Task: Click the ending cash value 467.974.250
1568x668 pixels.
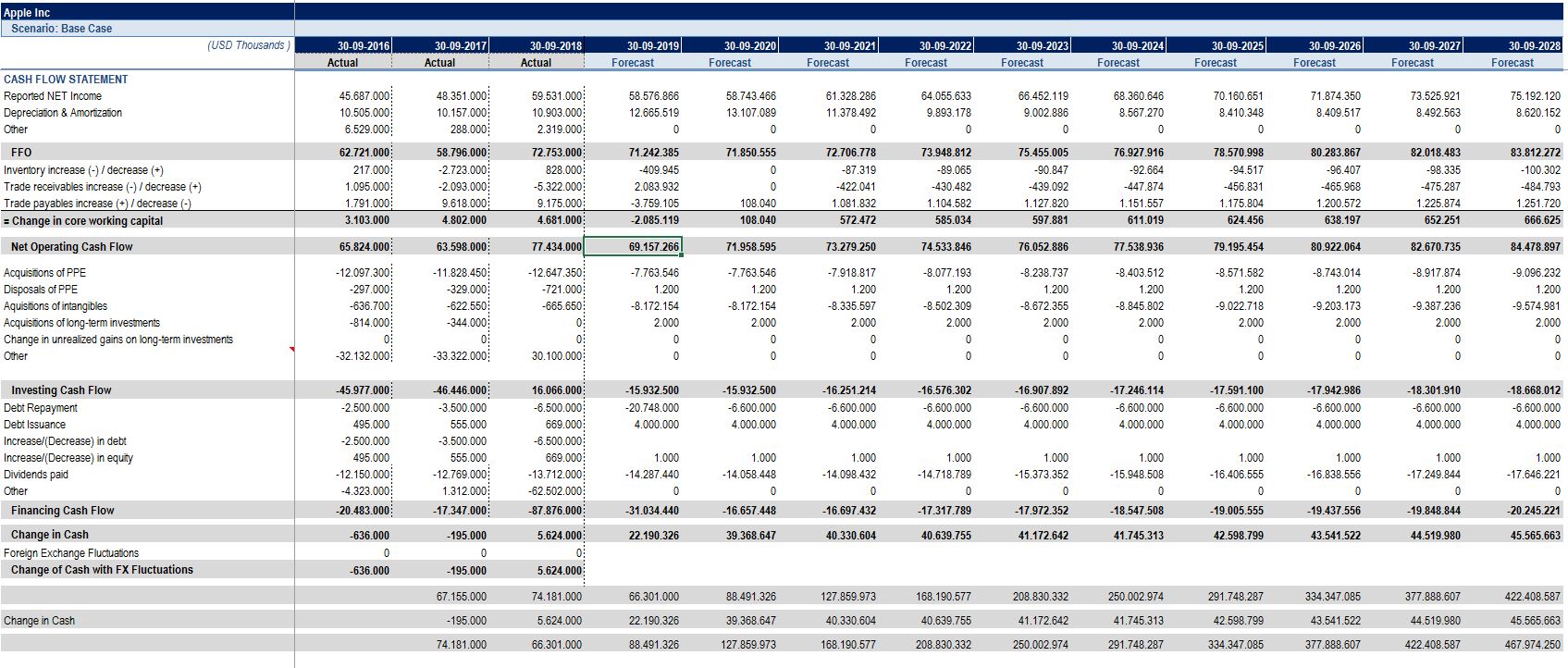Action: (x=1533, y=645)
